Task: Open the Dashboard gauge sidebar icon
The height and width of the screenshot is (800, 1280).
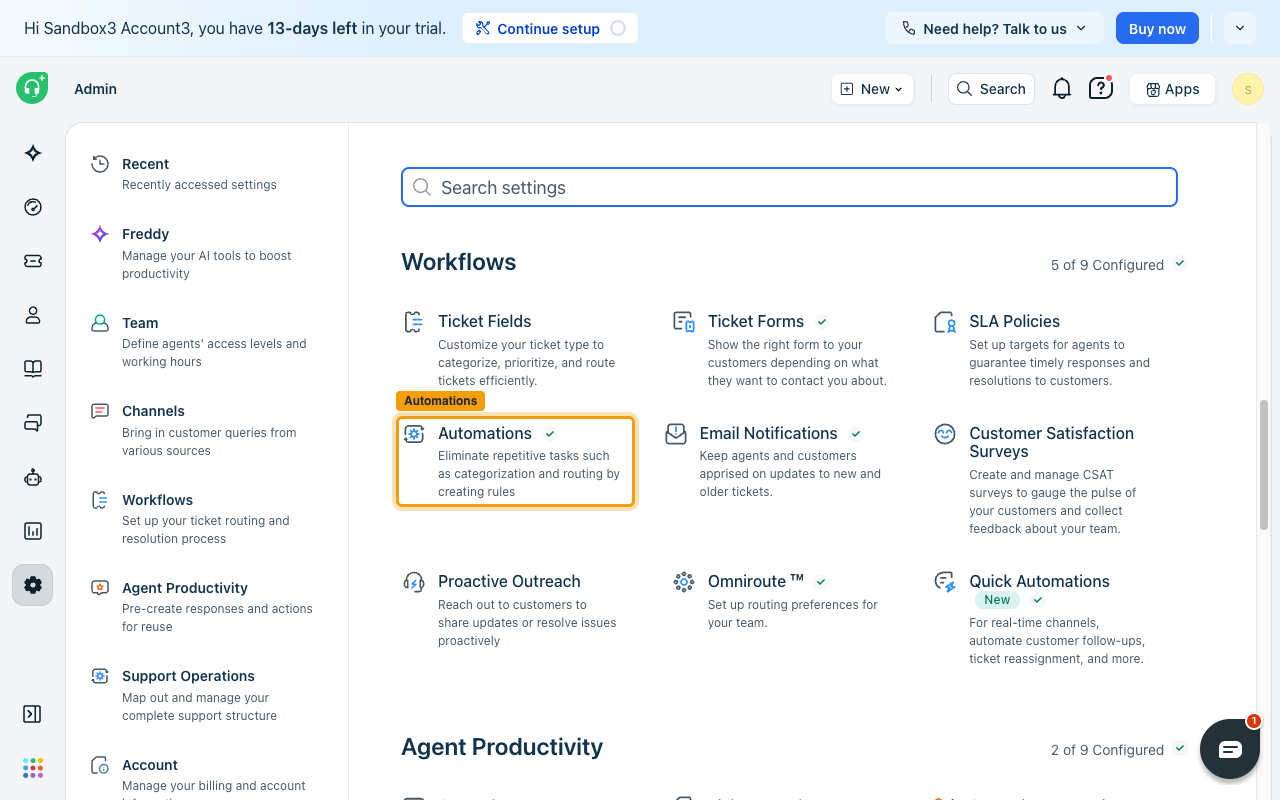Action: tap(33, 207)
